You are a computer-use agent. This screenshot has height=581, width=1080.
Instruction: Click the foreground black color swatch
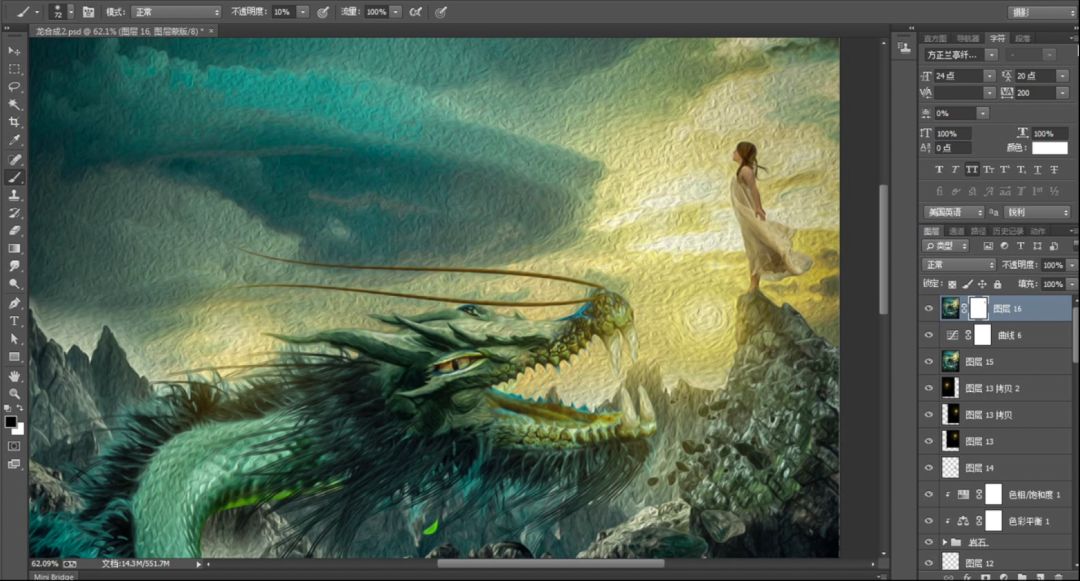tap(10, 422)
